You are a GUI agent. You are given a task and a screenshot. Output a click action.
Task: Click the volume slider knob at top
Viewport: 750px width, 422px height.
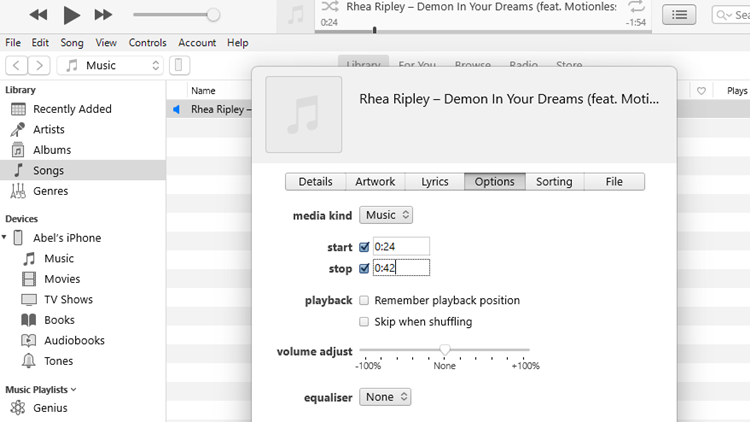pyautogui.click(x=213, y=15)
